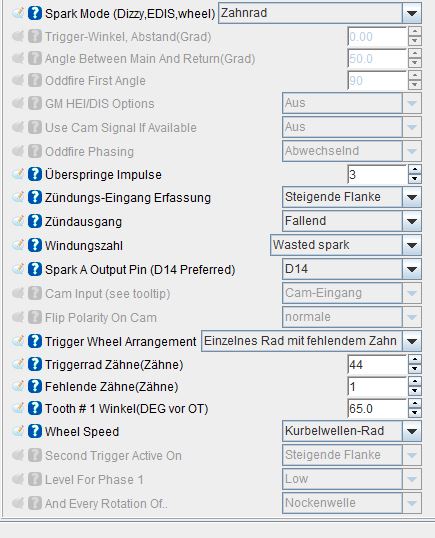Viewport: 435px width, 538px height.
Task: Open help for Spark Mode setting
Action: (35, 14)
